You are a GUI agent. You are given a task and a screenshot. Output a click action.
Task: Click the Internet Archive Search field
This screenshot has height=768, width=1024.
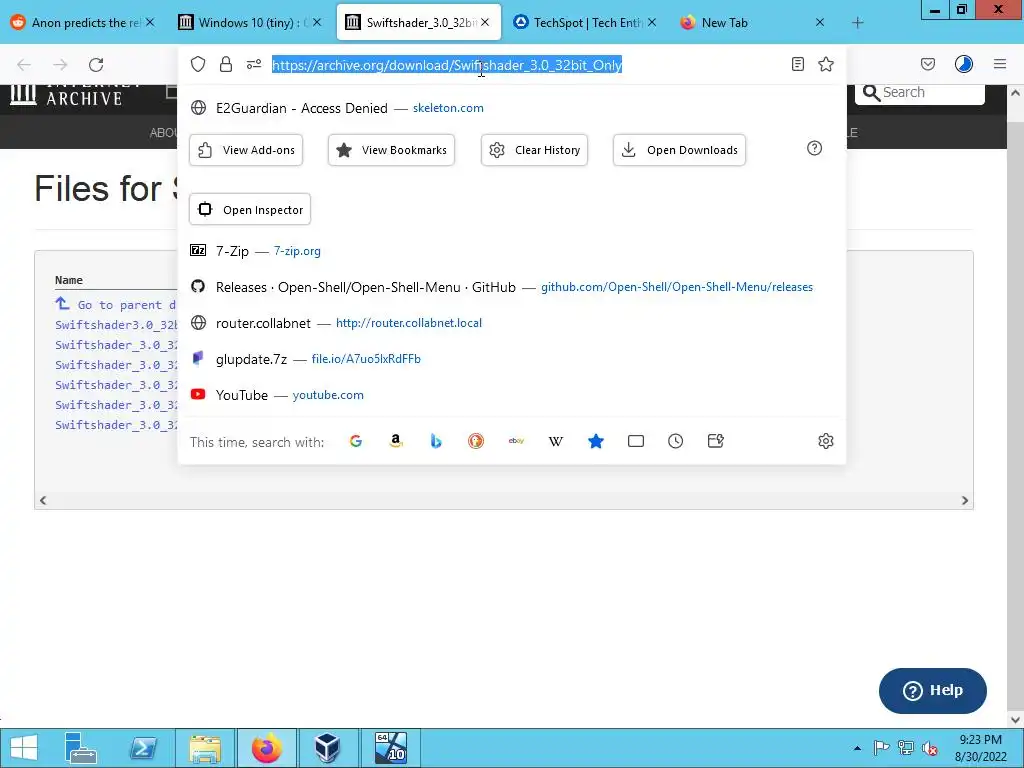pos(920,93)
